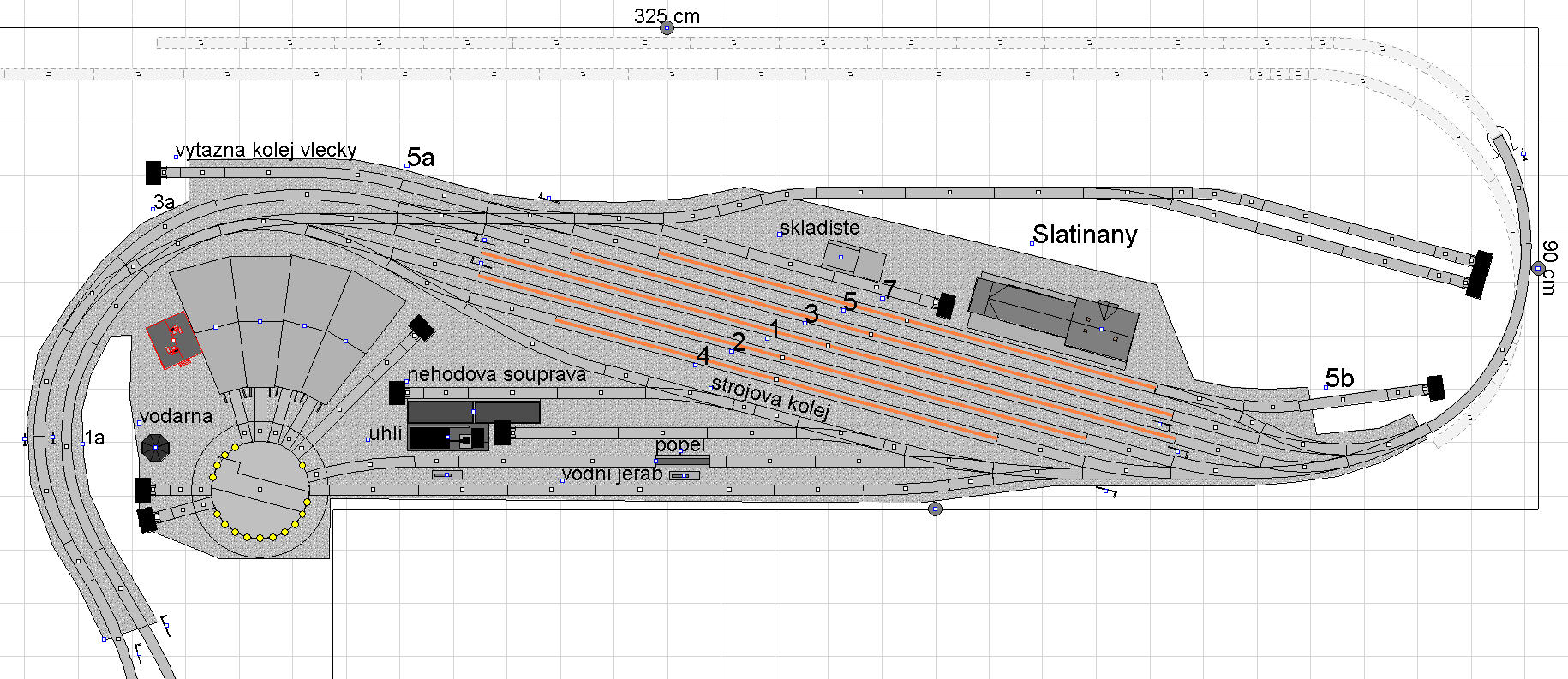The height and width of the screenshot is (679, 1568).
Task: Click the vodni jerab label
Action: pyautogui.click(x=612, y=474)
